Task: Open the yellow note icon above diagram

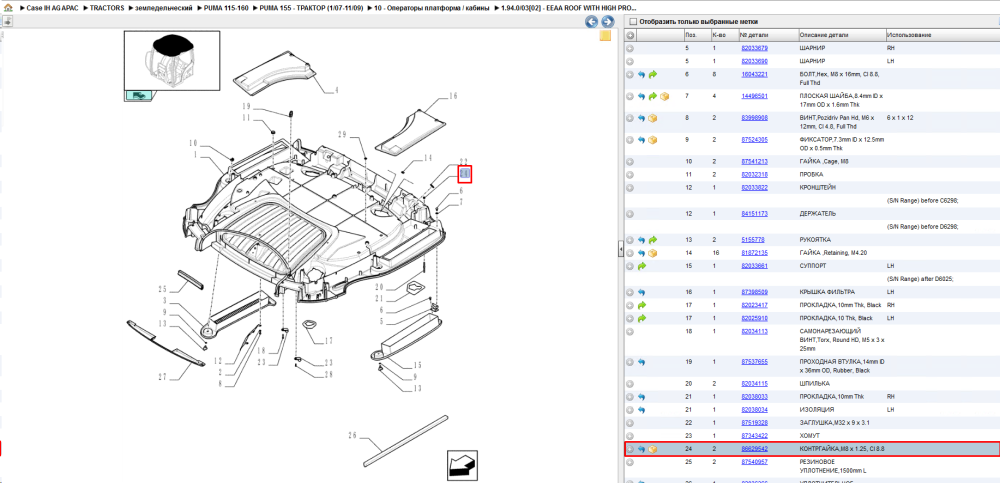Action: click(605, 35)
